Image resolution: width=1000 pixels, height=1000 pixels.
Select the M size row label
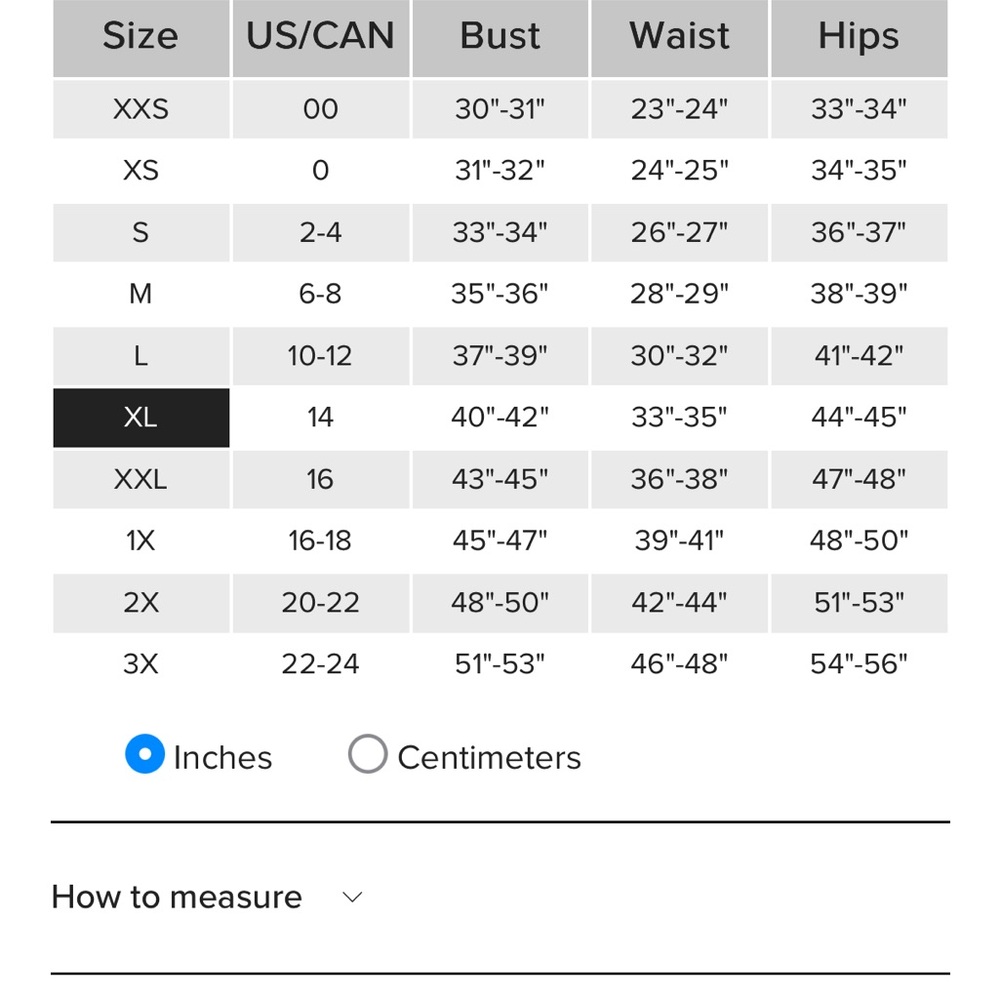point(141,295)
